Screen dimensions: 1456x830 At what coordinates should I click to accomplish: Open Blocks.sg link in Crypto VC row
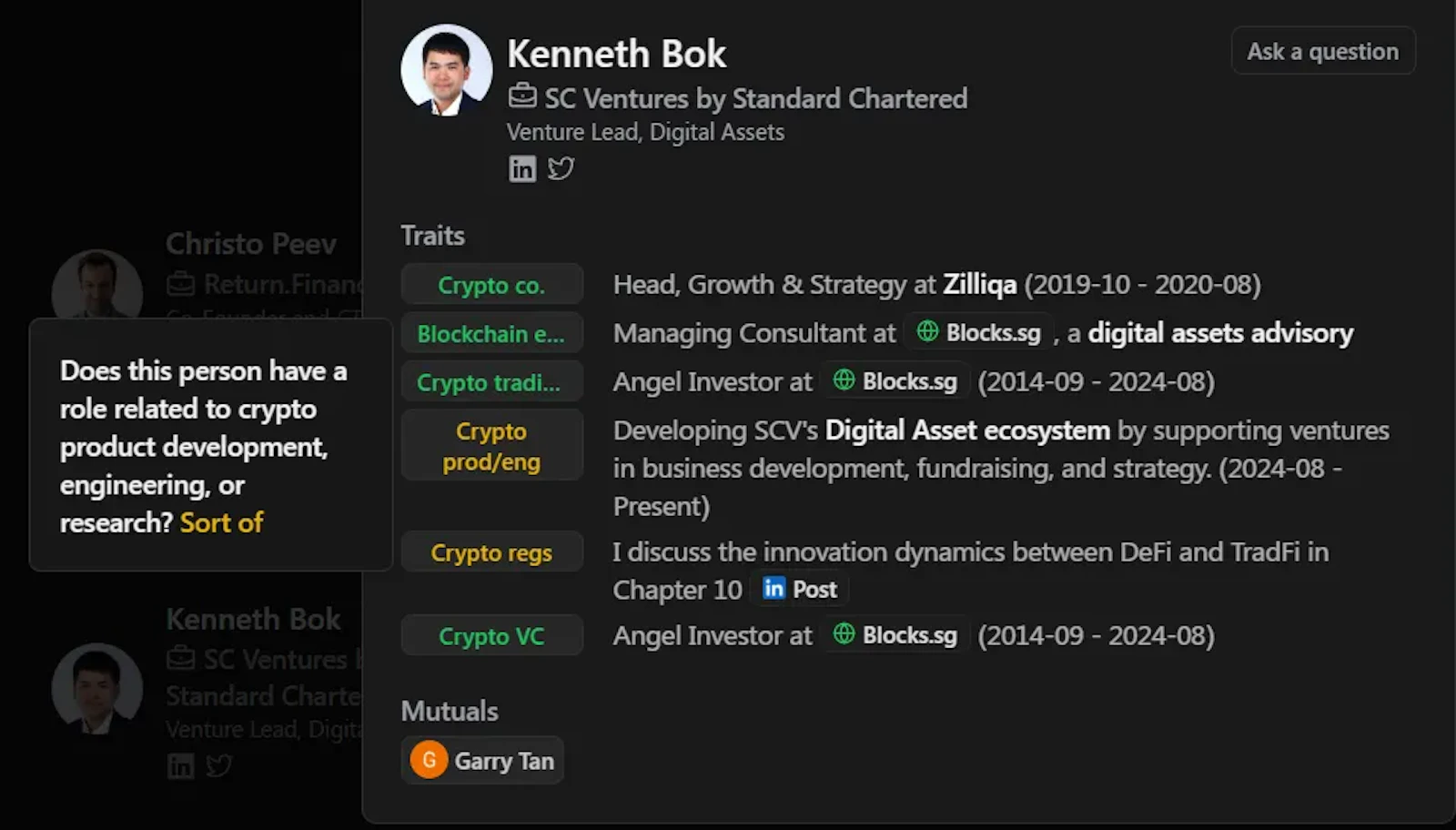coord(896,635)
